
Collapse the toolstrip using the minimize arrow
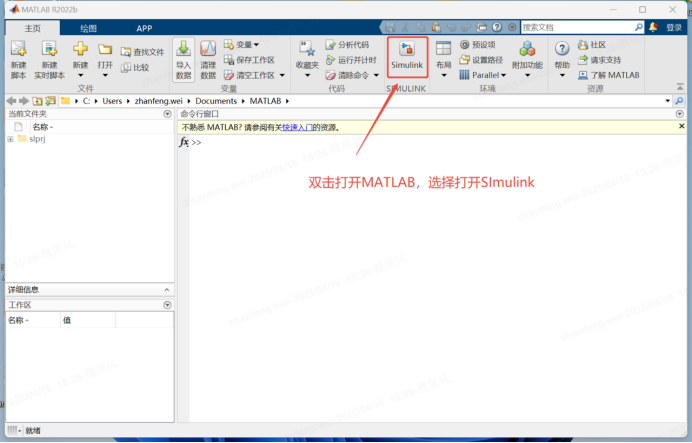680,86
